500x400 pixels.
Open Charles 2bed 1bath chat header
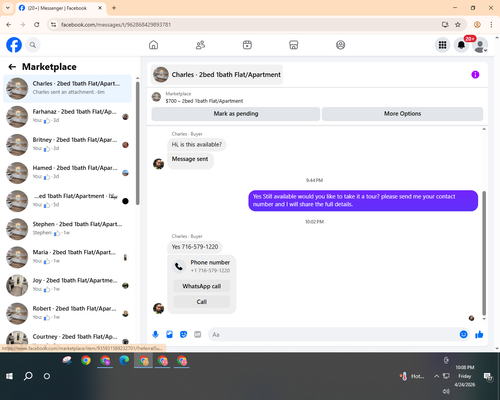click(x=217, y=75)
